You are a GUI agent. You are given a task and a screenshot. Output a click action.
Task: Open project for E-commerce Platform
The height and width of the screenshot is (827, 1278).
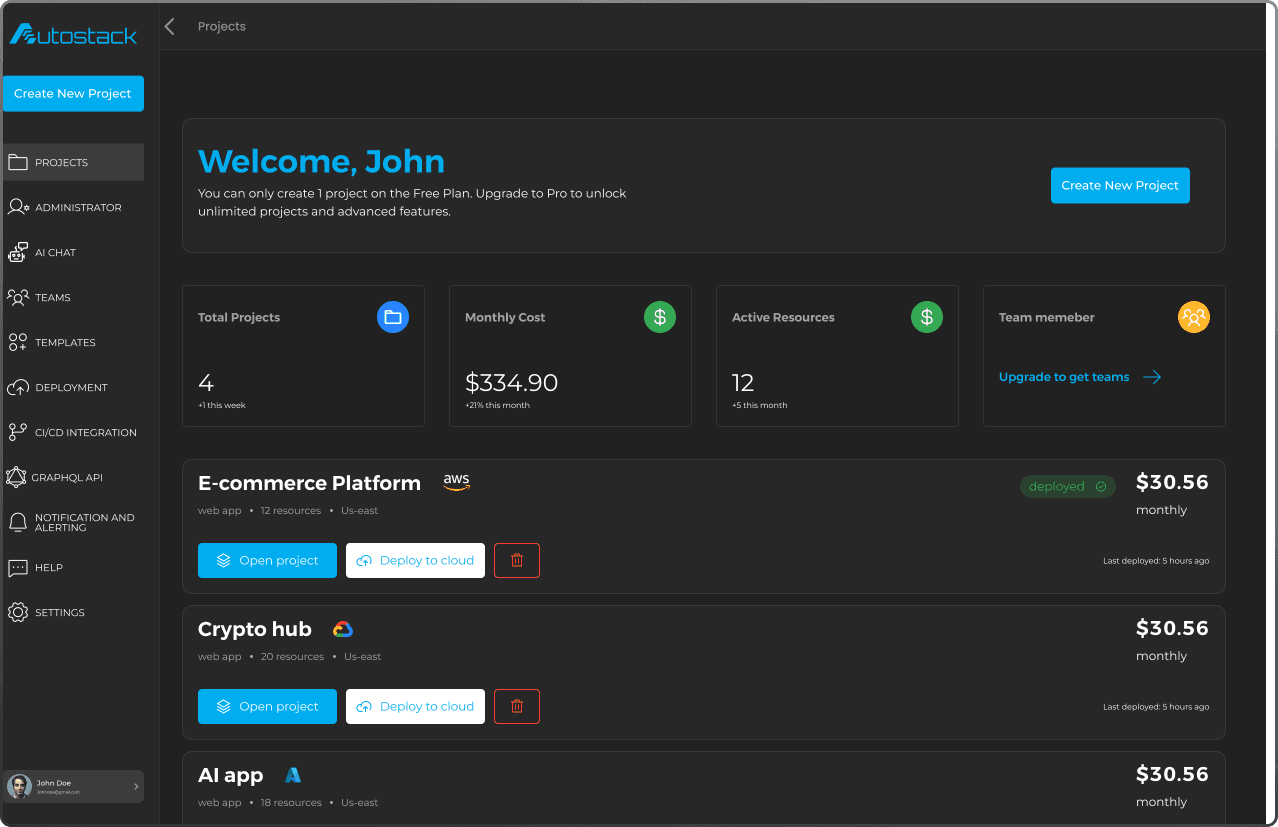(x=267, y=560)
